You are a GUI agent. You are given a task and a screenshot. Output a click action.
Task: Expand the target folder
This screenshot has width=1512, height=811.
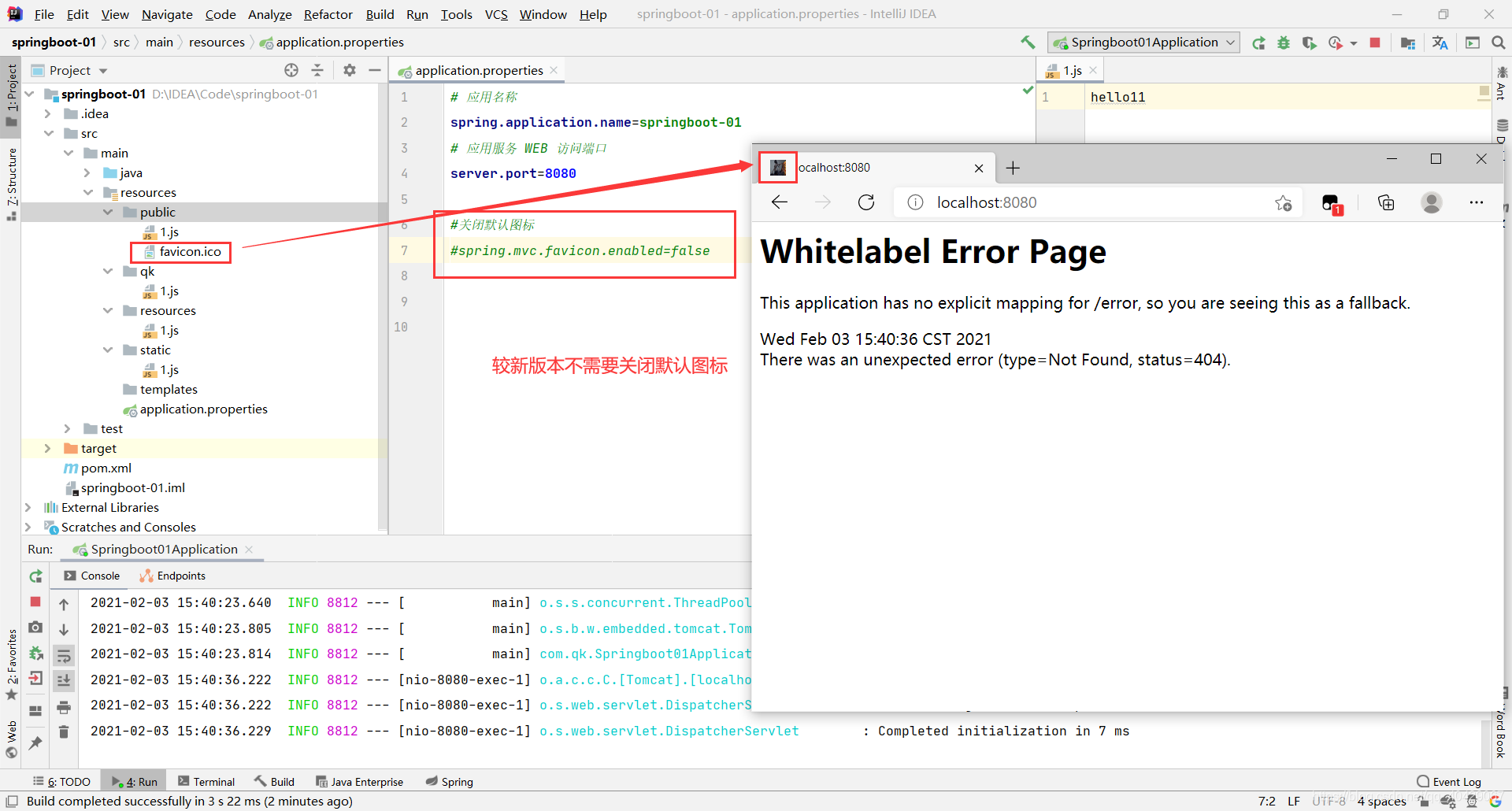click(x=47, y=448)
